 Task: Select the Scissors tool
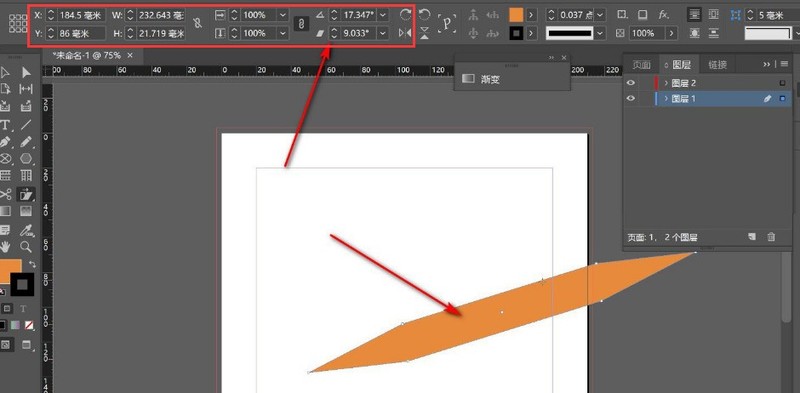6,194
